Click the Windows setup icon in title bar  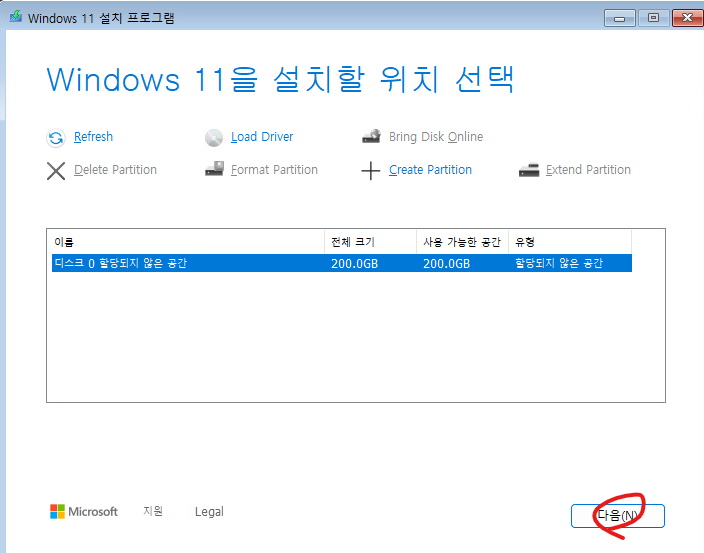16,17
